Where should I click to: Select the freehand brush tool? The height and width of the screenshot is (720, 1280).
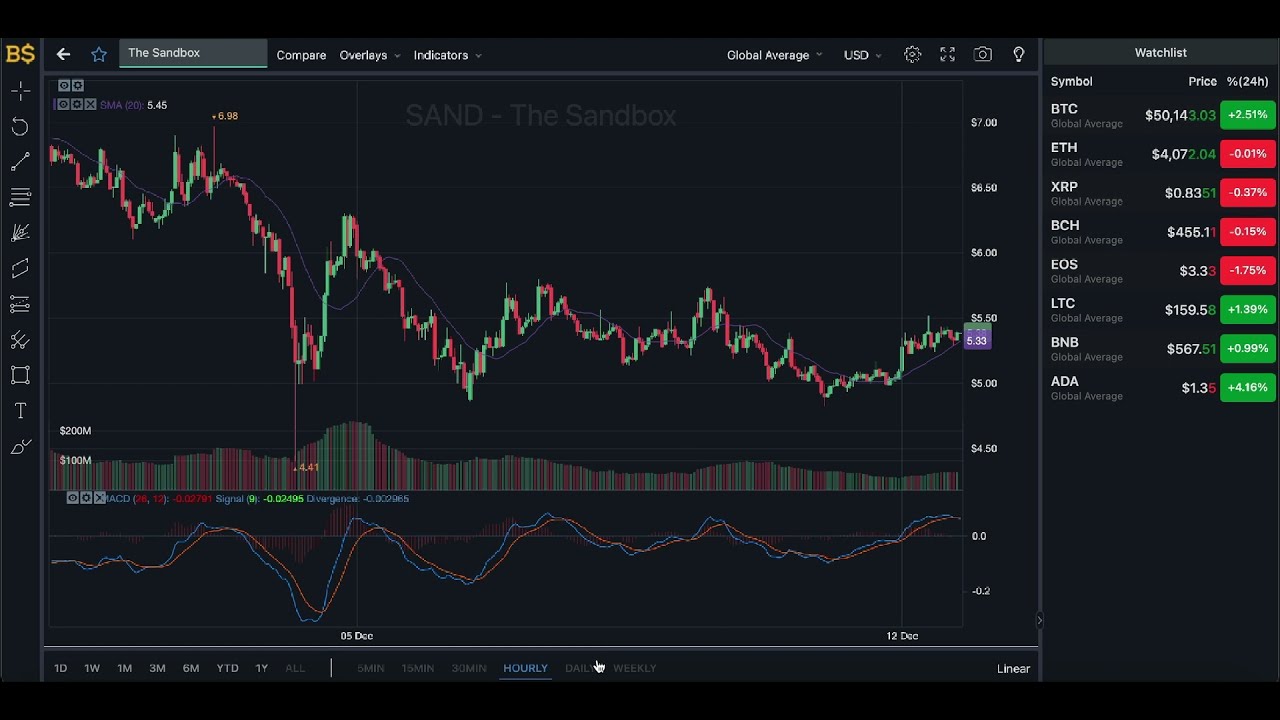pyautogui.click(x=20, y=446)
